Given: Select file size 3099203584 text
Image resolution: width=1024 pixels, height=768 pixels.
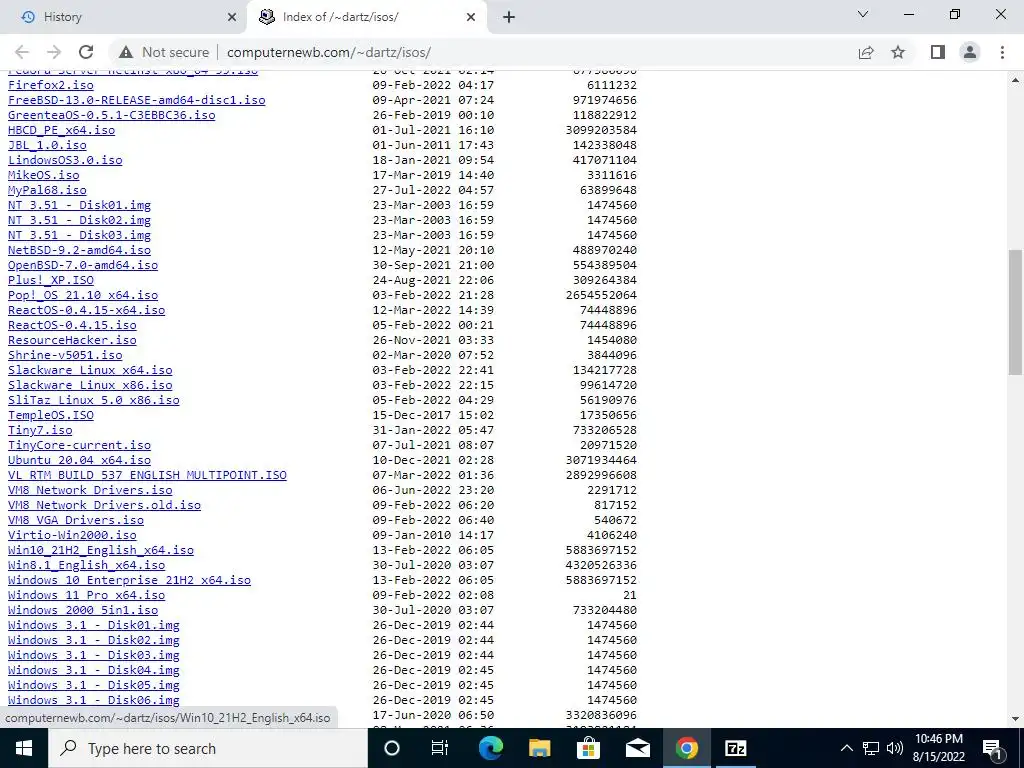Looking at the screenshot, I should pyautogui.click(x=601, y=130).
